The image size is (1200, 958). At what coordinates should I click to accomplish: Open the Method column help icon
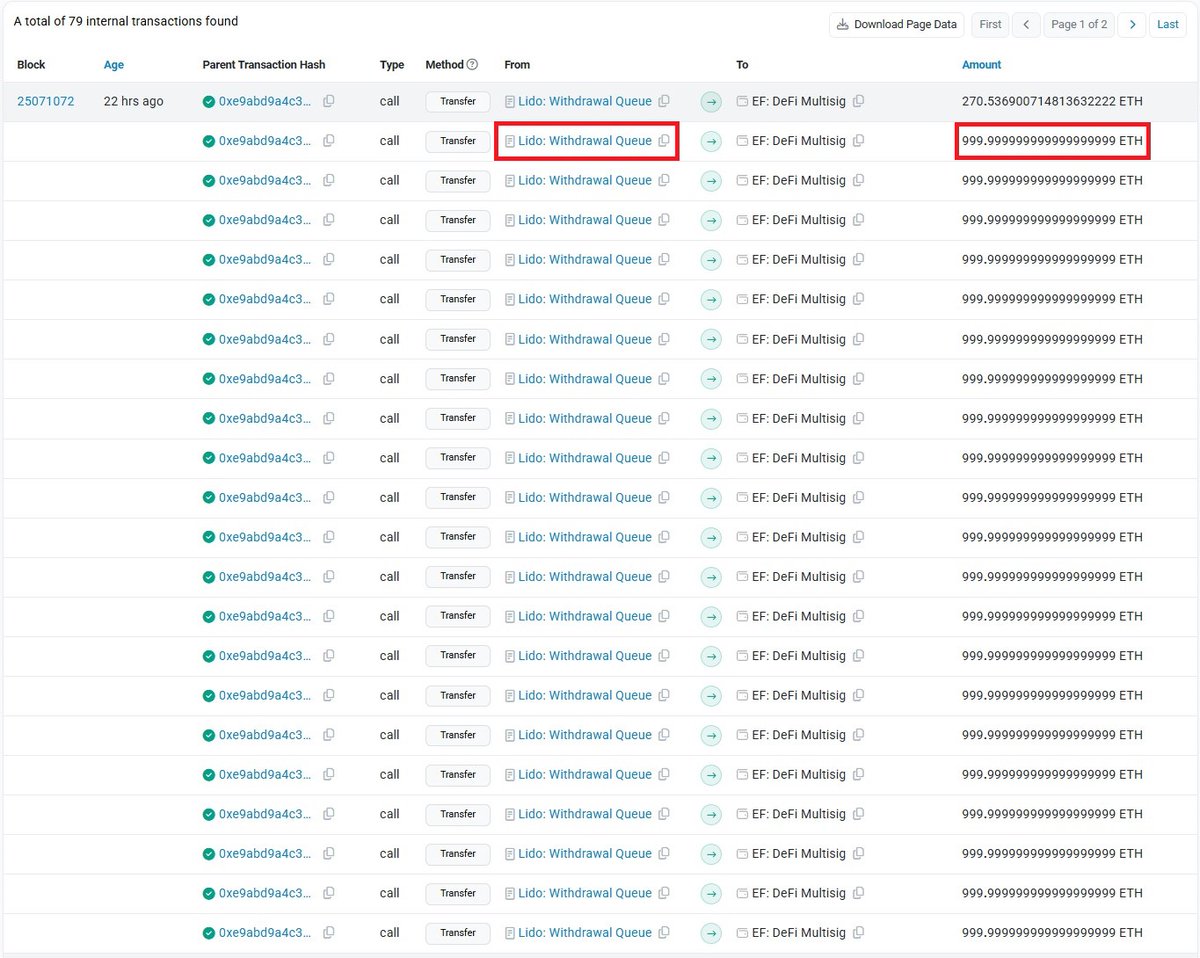[x=472, y=65]
